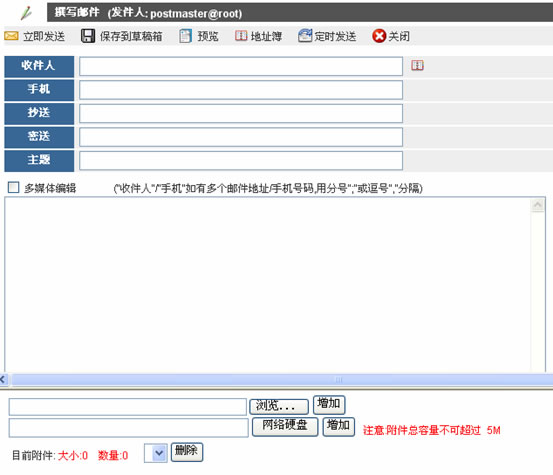
Task: Click the 定时发送 scheduled send icon
Action: tap(305, 36)
